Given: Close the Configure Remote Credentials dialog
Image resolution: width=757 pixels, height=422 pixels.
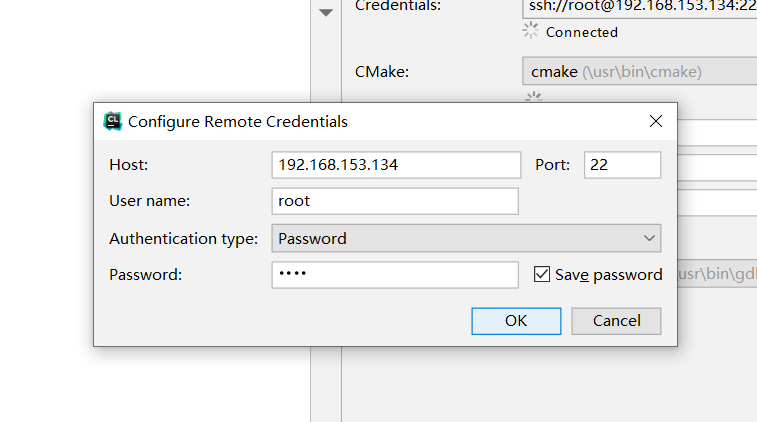Looking at the screenshot, I should click(656, 121).
